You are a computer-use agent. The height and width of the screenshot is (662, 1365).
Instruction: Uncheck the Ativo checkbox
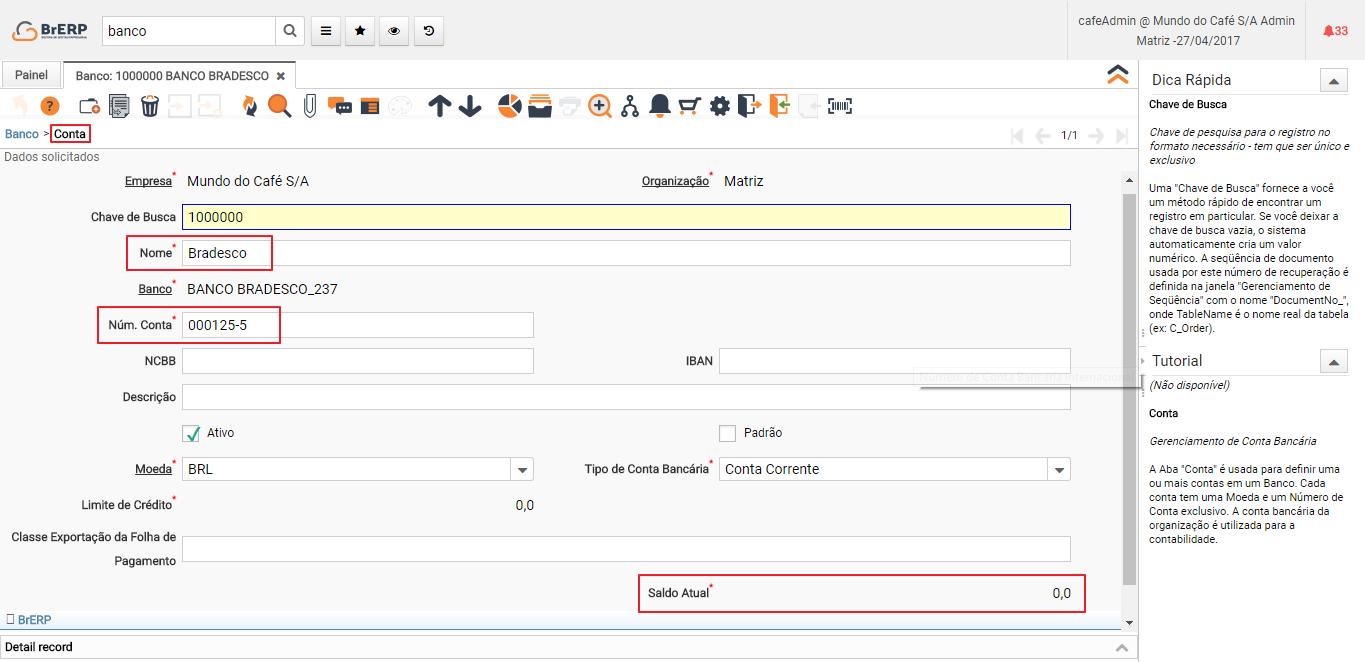192,433
